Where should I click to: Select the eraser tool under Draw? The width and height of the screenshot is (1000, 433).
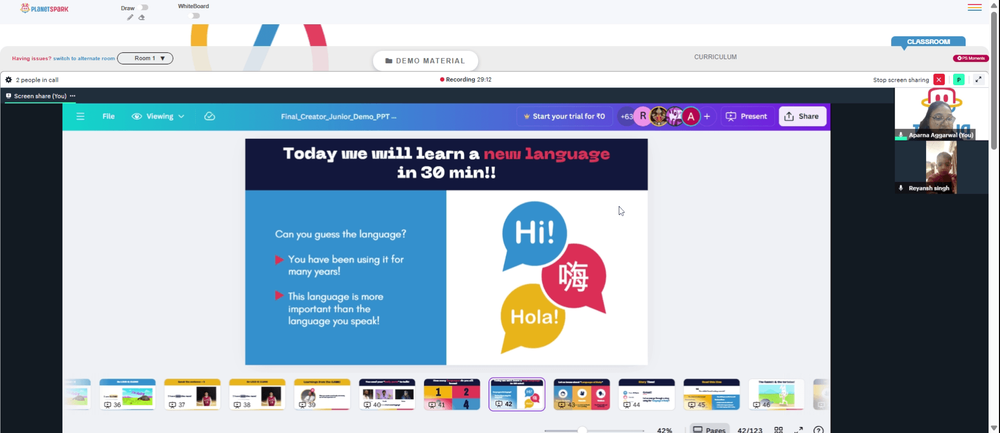pyautogui.click(x=142, y=17)
